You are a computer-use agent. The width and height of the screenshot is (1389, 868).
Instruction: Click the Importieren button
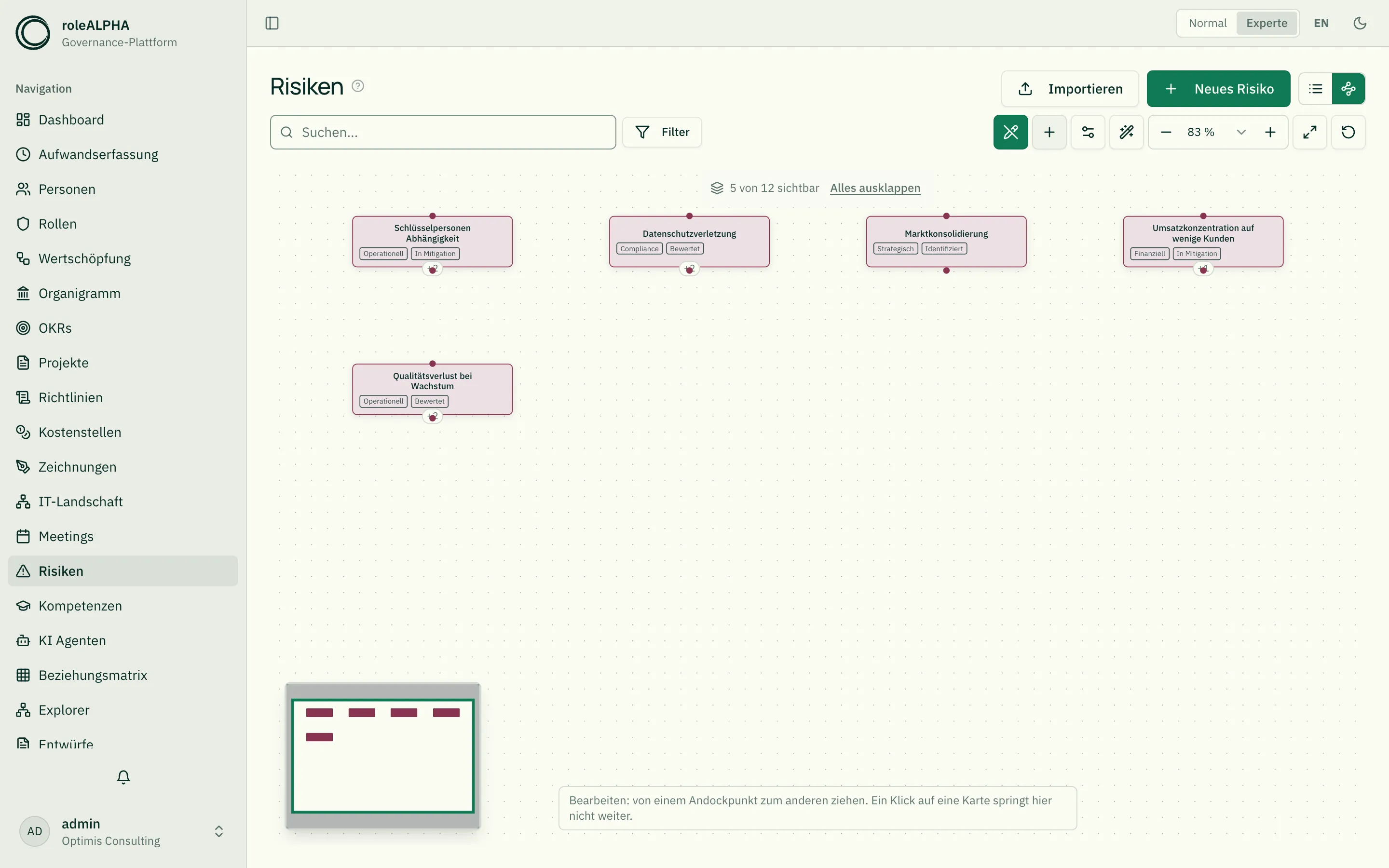[1070, 89]
